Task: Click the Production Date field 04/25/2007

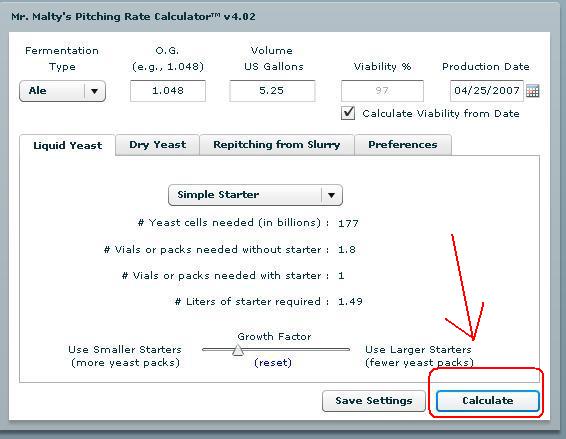Action: pos(487,91)
